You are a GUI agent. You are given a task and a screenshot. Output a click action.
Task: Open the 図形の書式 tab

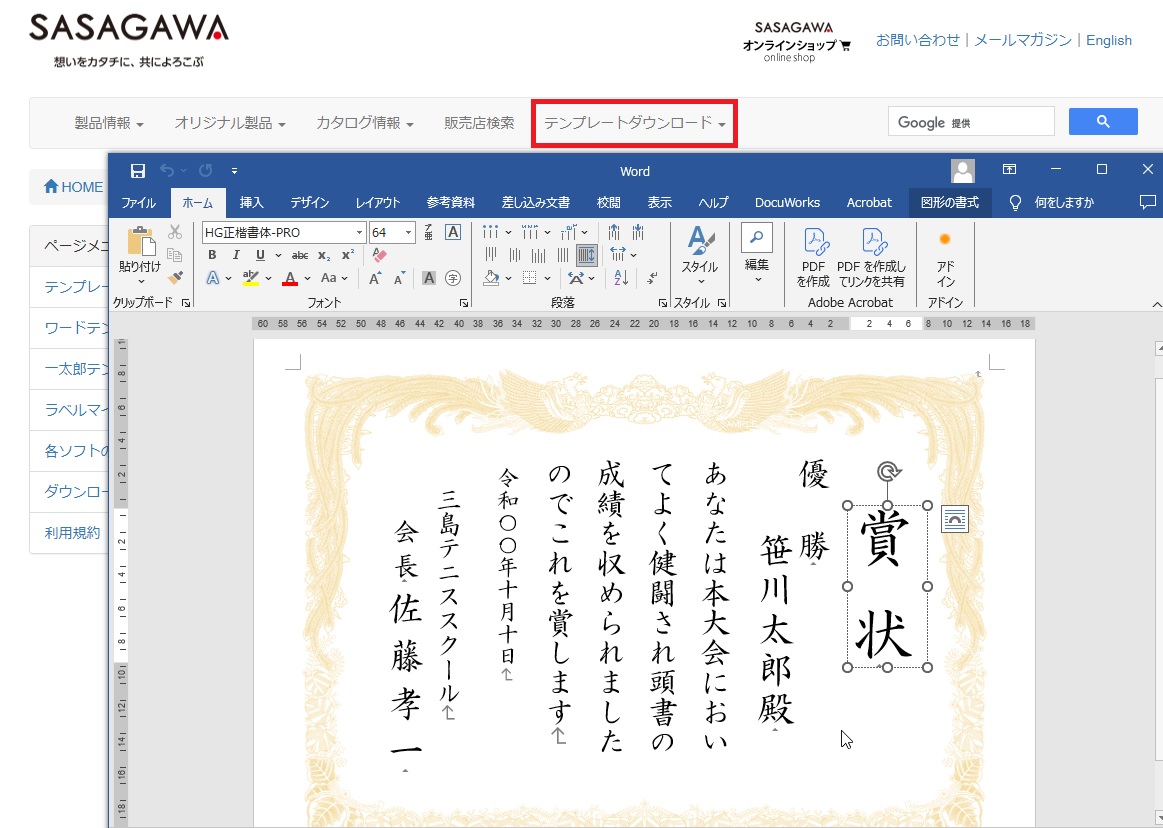[950, 203]
